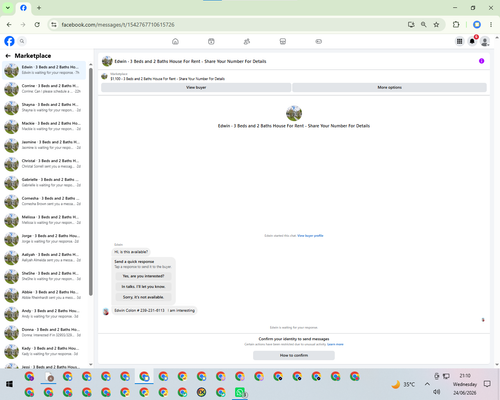Open the browser extensions puzzle icon
The width and height of the screenshot is (500, 400).
456,25
